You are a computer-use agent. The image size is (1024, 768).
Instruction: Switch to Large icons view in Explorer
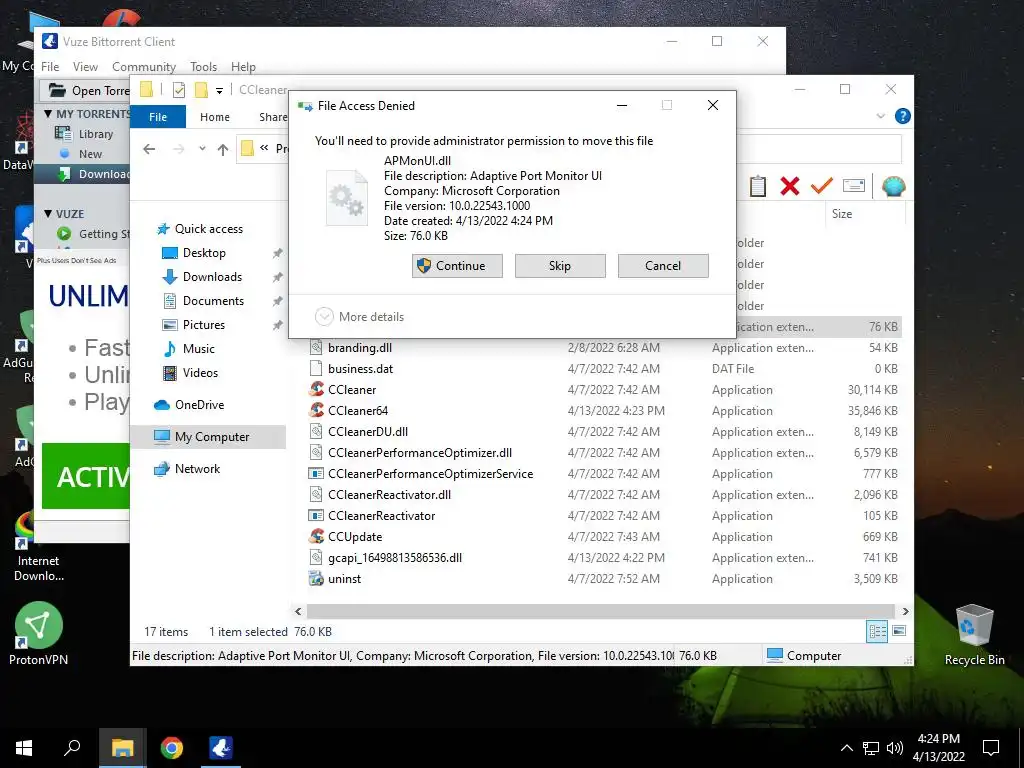(x=899, y=631)
